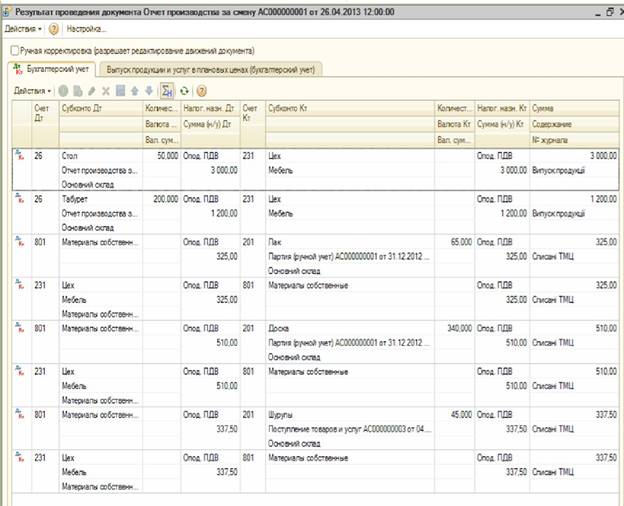Click the Налог. назн. Кт column header
The height and width of the screenshot is (506, 624).
pos(502,109)
